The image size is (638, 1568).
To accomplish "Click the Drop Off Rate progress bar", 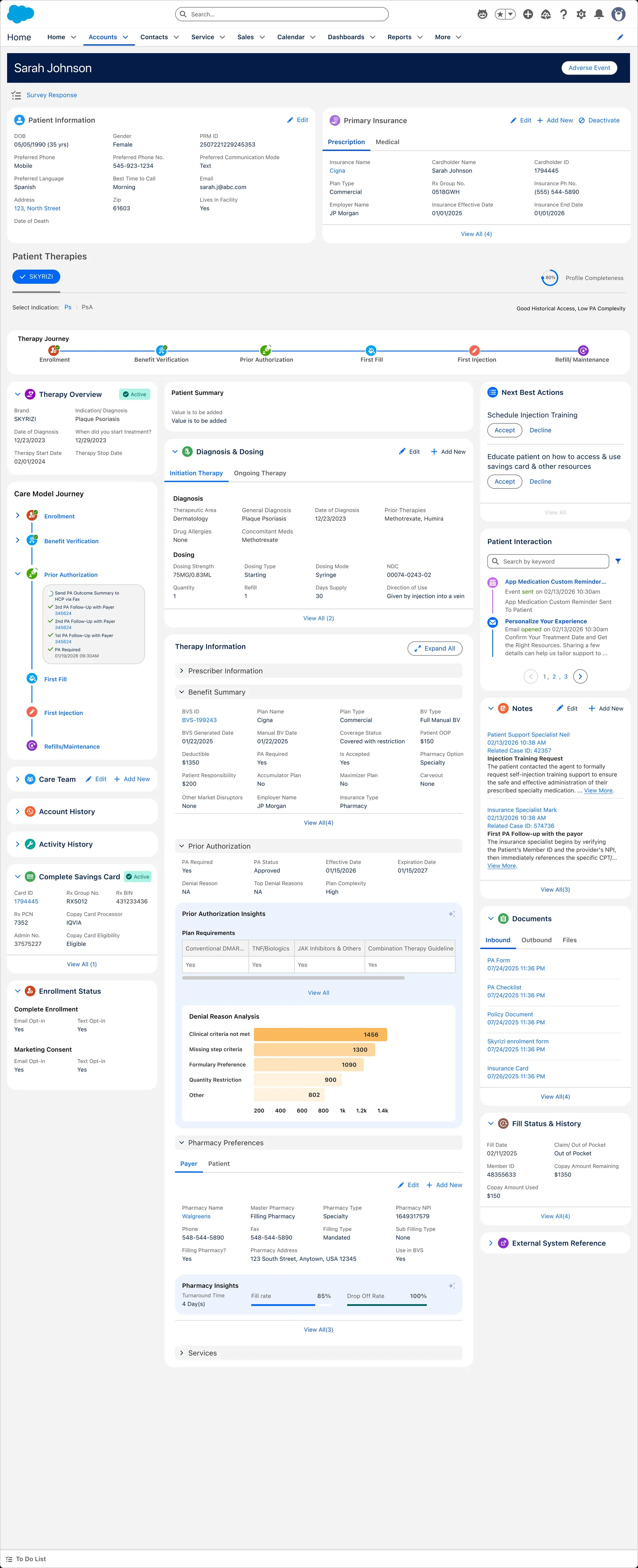I will pyautogui.click(x=387, y=1304).
